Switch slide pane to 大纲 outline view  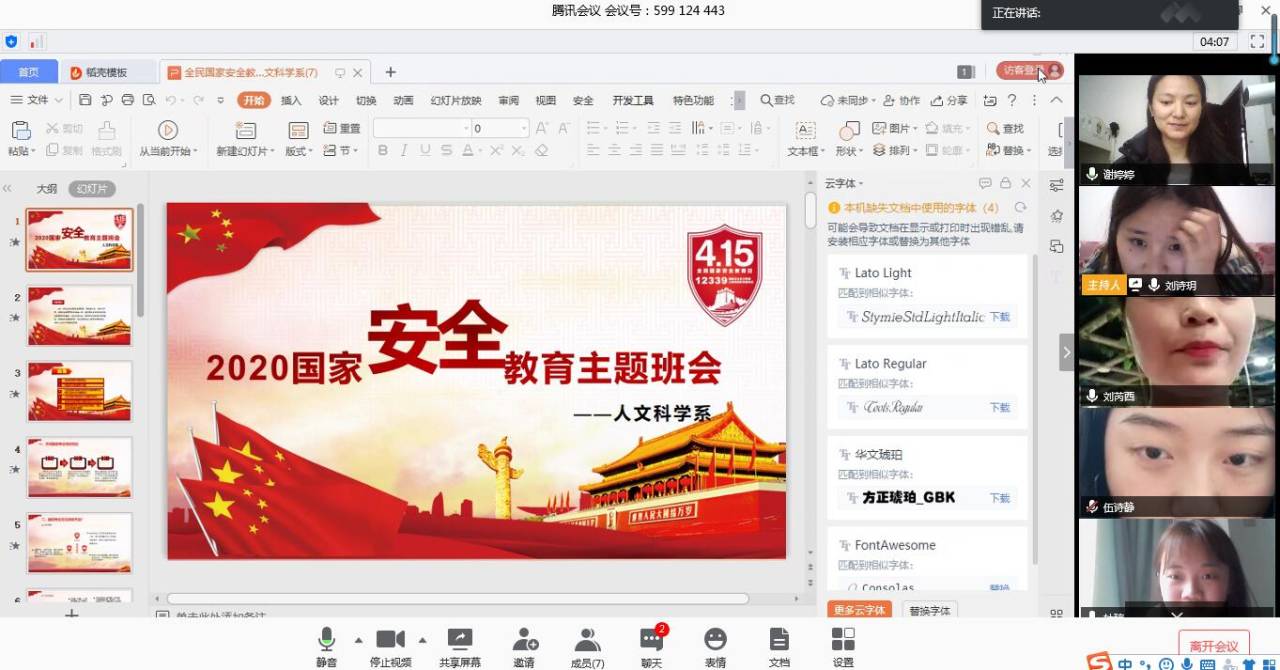coord(47,189)
